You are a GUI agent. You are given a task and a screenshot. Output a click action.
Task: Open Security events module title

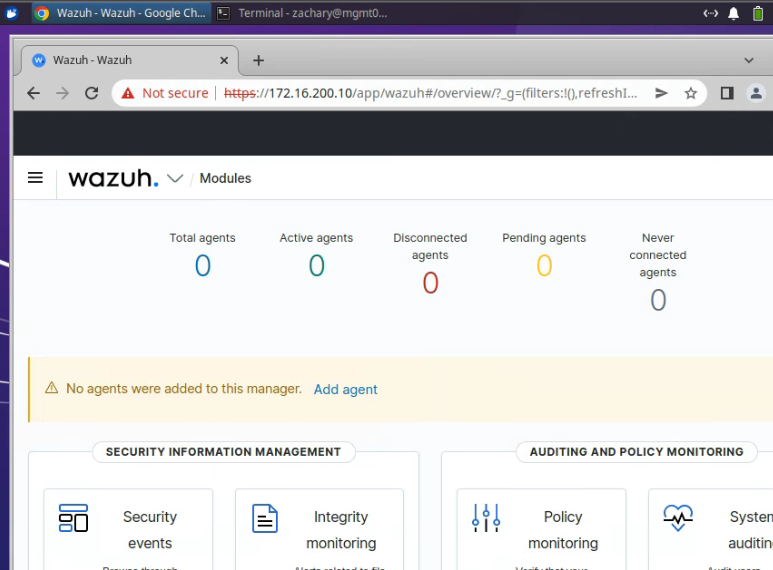(150, 530)
